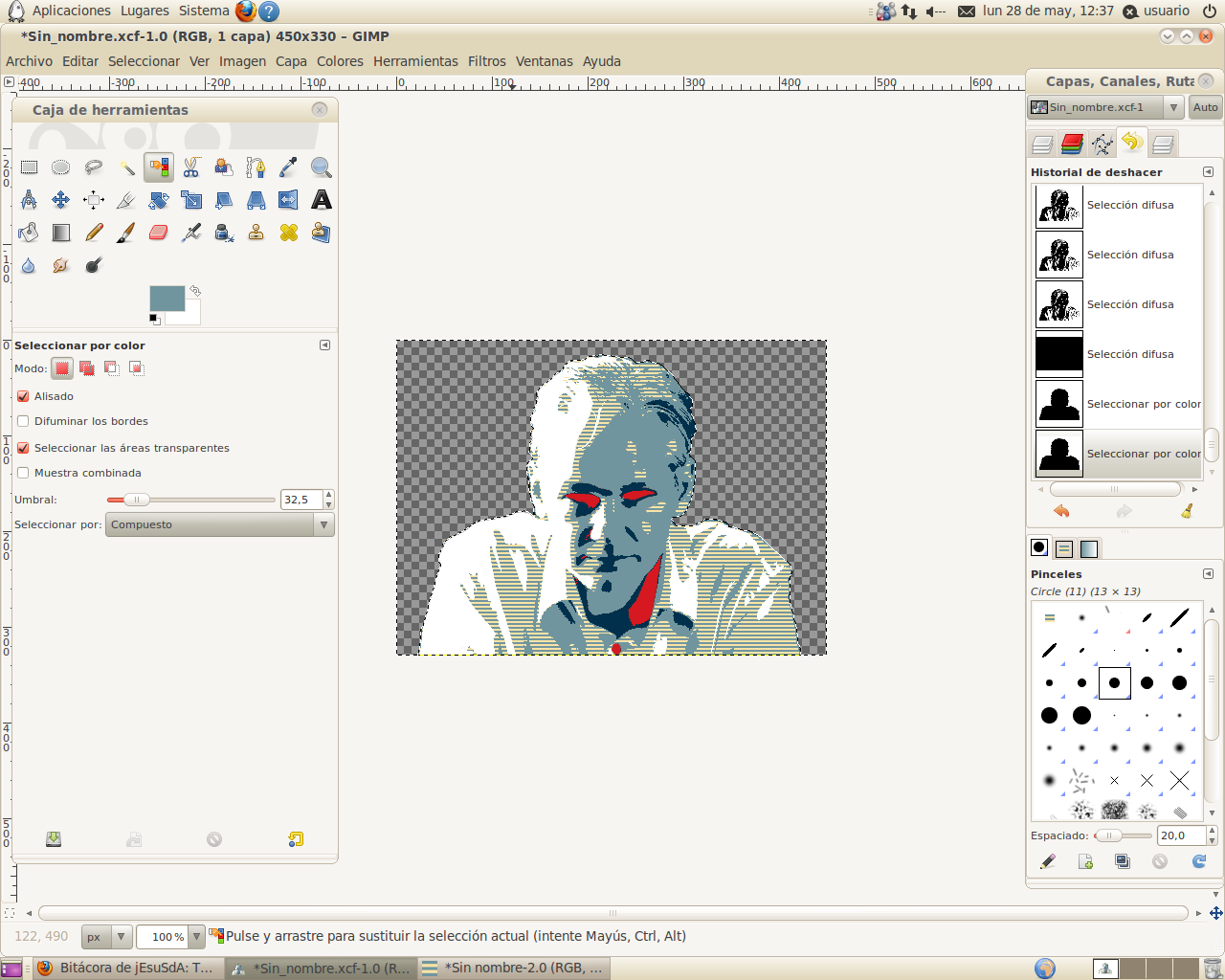The height and width of the screenshot is (980, 1225).
Task: Open the Sin_nombre.xcf-1 image selector dropdown
Action: point(1172,107)
